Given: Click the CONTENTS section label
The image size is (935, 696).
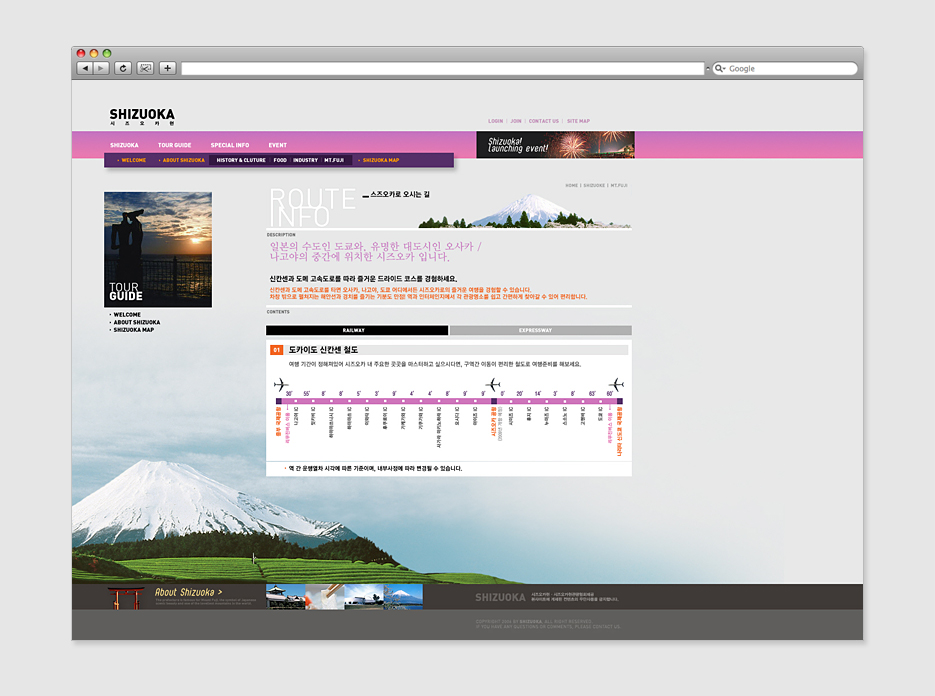Looking at the screenshot, I should 278,312.
